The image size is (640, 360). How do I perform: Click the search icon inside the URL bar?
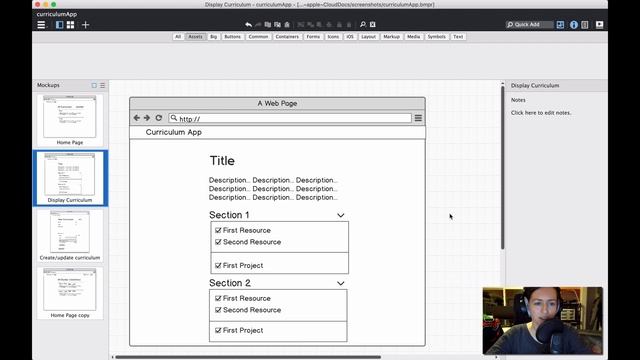(174, 118)
